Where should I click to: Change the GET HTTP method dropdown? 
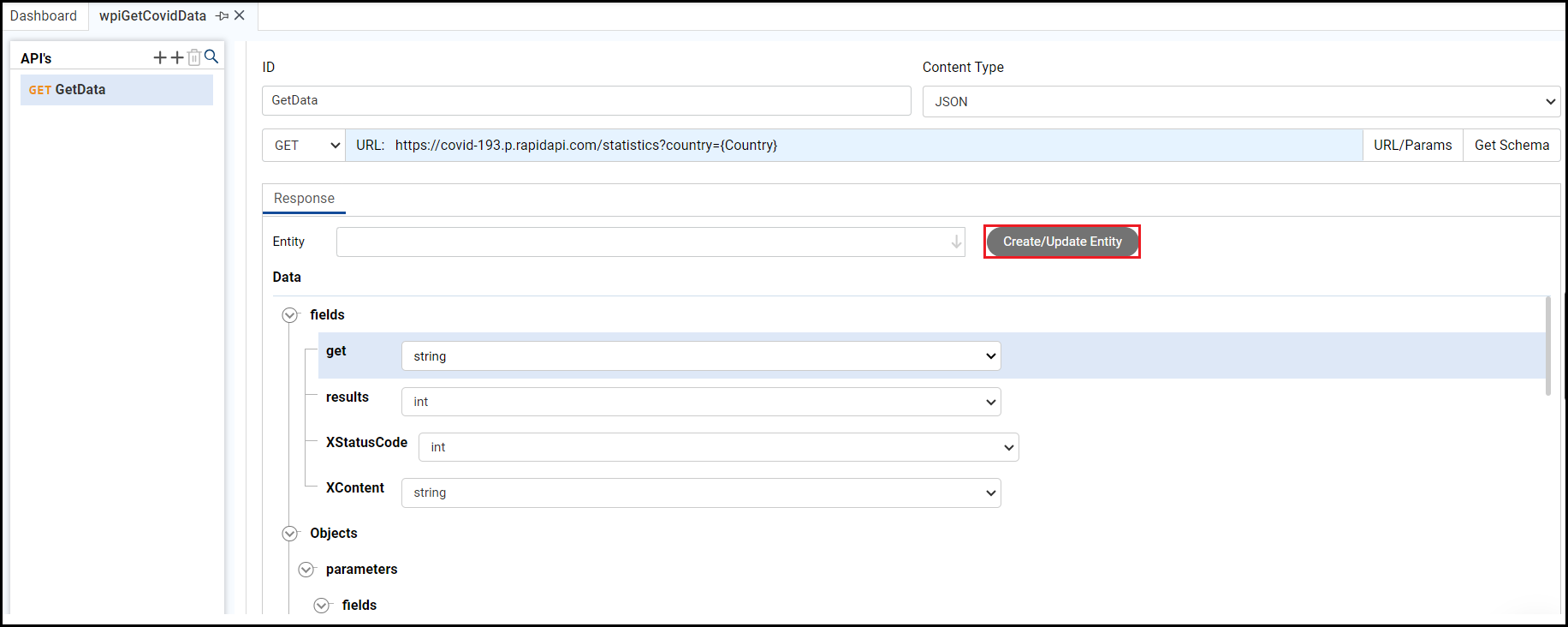point(304,146)
